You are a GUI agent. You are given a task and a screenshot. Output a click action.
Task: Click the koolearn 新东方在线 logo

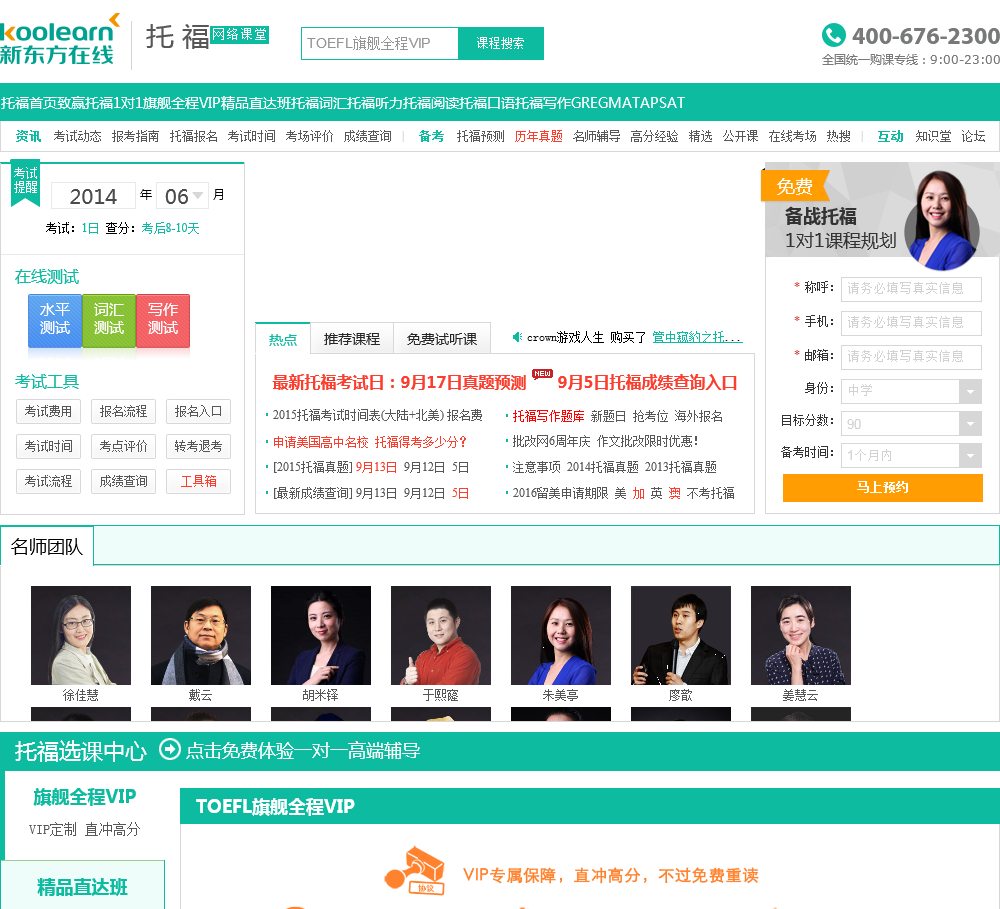tap(59, 40)
